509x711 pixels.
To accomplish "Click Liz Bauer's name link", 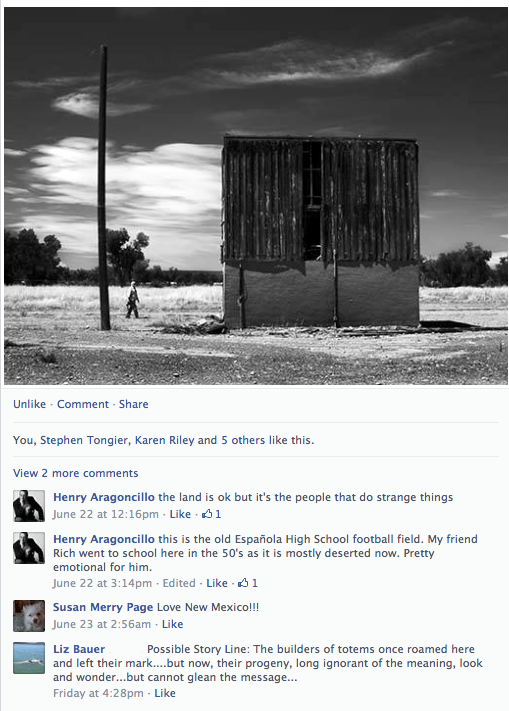I will (79, 649).
